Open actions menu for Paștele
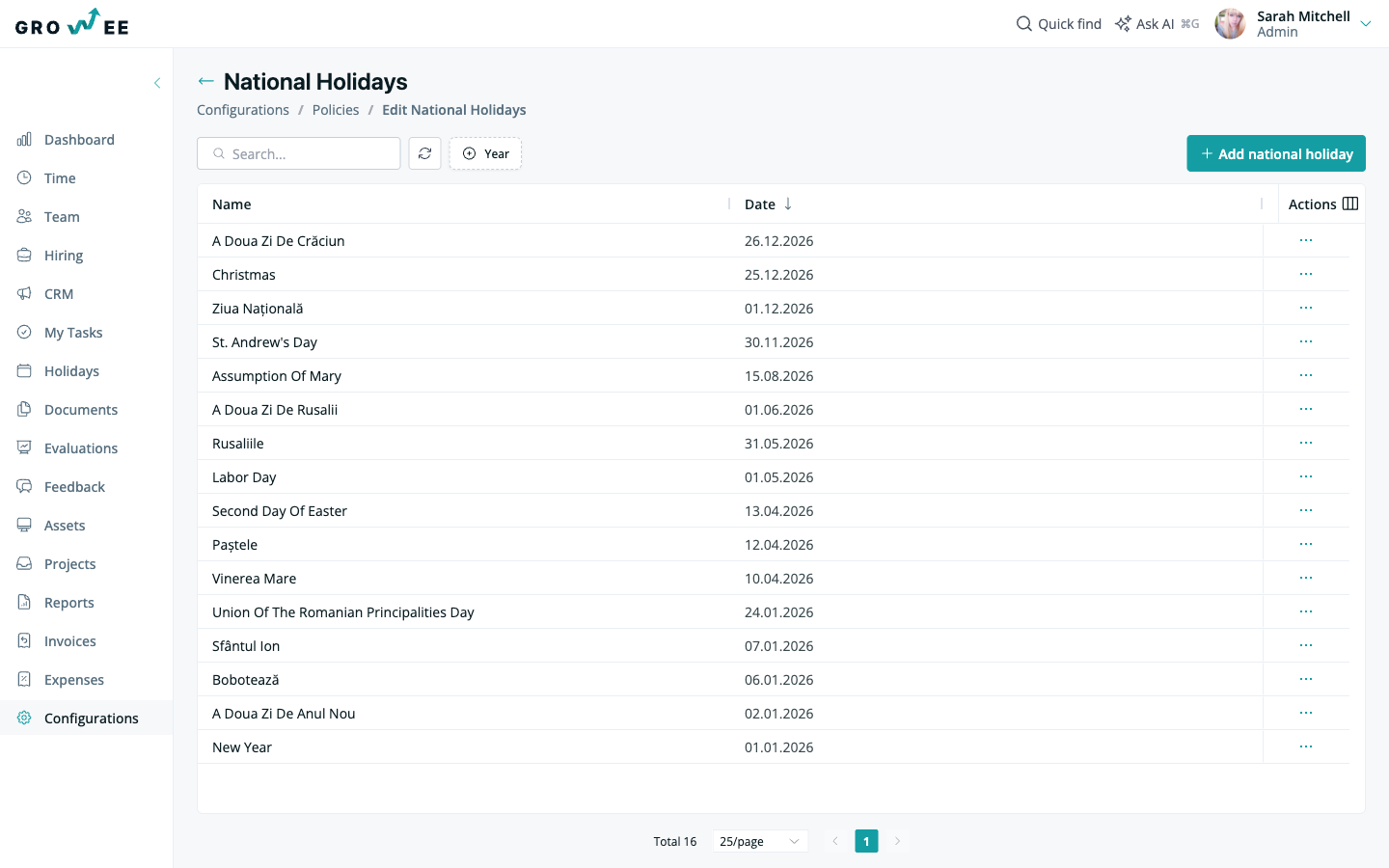Viewport: 1389px width, 868px height. pos(1306,544)
